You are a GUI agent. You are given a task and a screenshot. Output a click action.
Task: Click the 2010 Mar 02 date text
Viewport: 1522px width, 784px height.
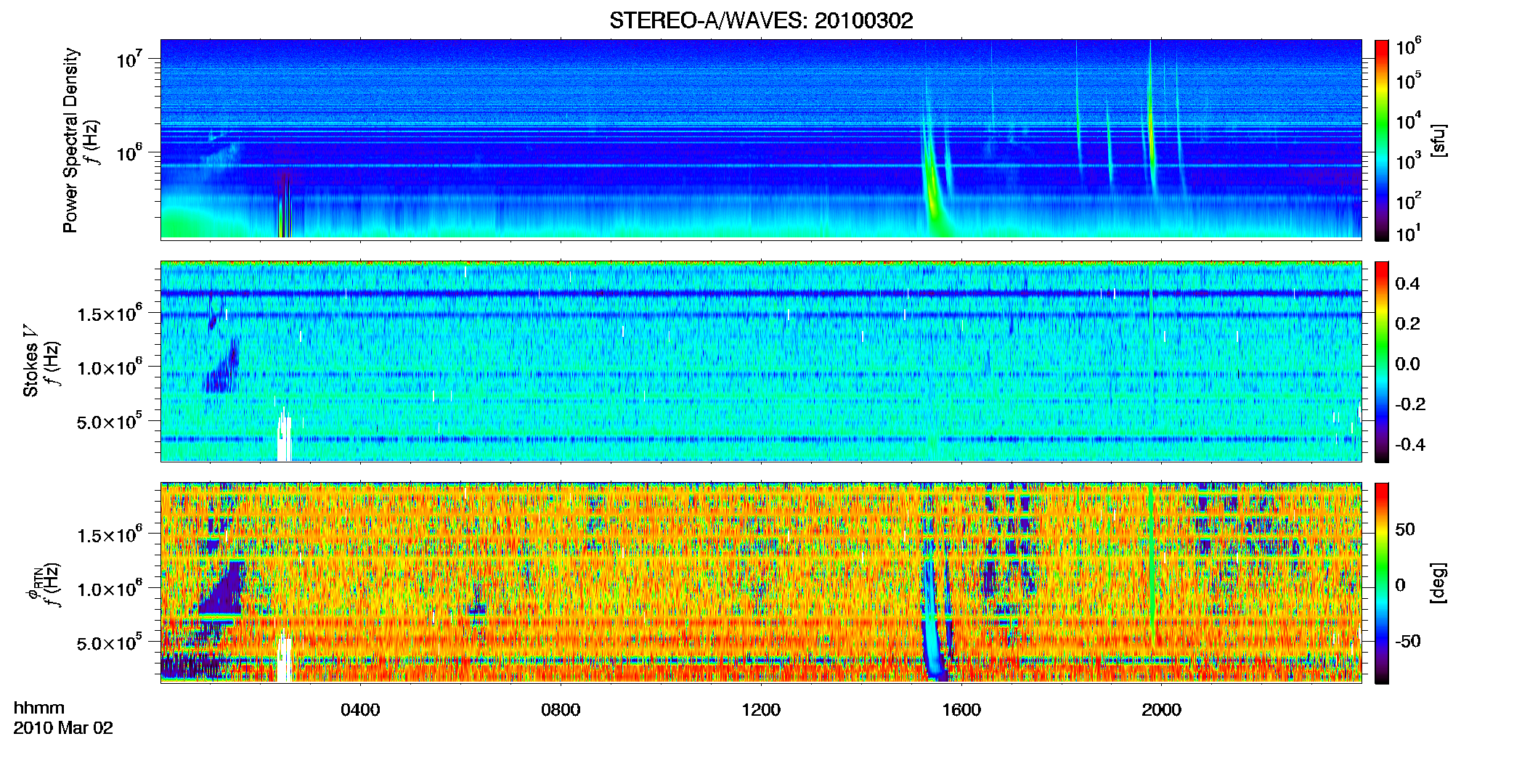pyautogui.click(x=63, y=728)
